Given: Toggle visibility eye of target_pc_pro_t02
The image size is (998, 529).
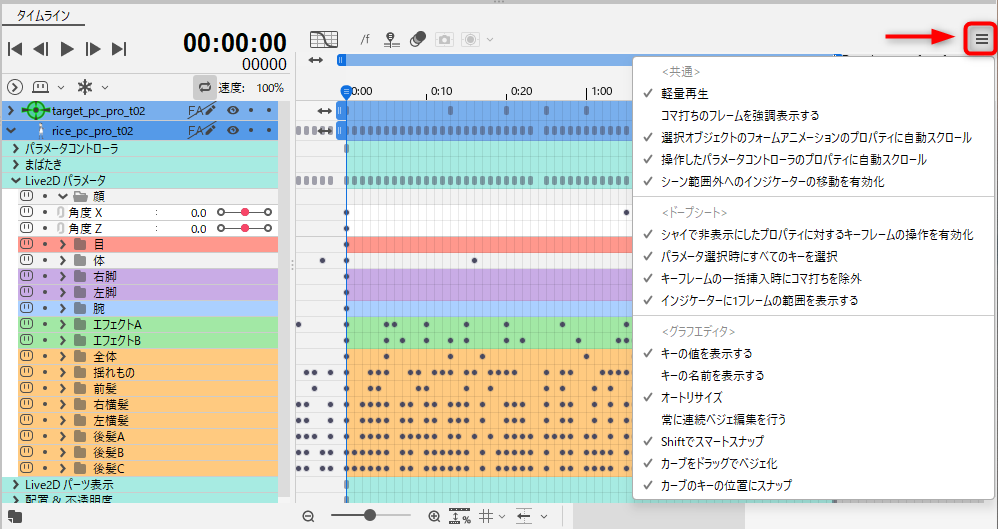Looking at the screenshot, I should [x=233, y=111].
